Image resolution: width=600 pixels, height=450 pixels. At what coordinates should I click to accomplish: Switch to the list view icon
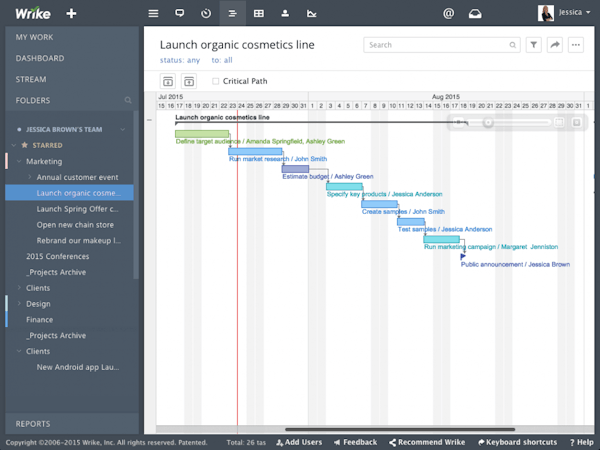point(153,14)
